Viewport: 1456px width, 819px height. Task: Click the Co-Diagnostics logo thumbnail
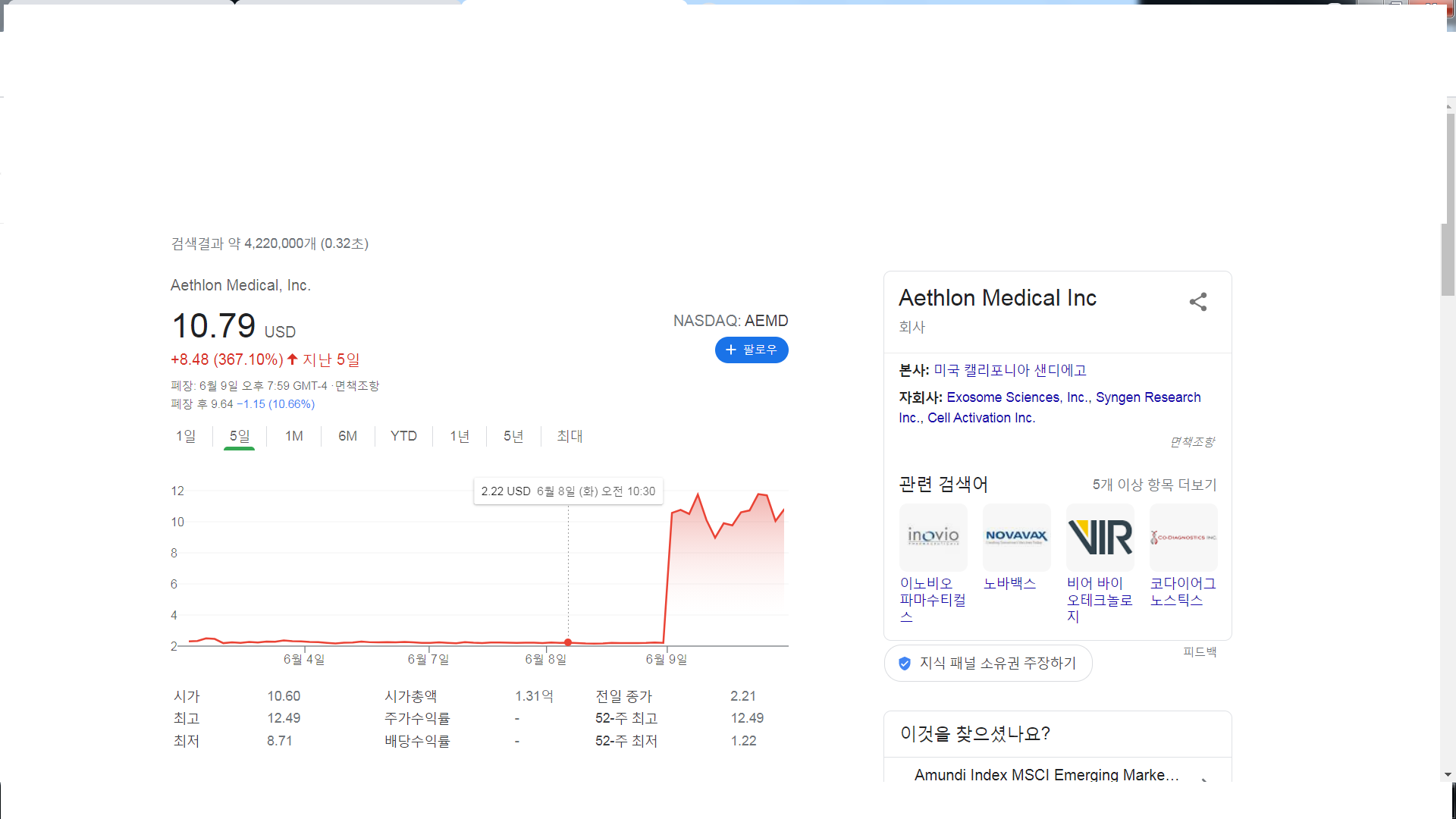1183,537
